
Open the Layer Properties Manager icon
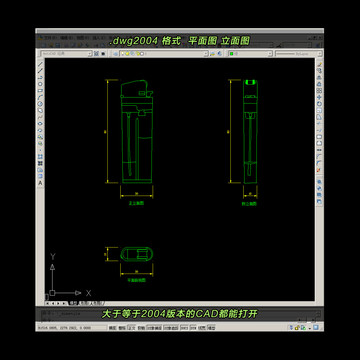(x=115, y=53)
